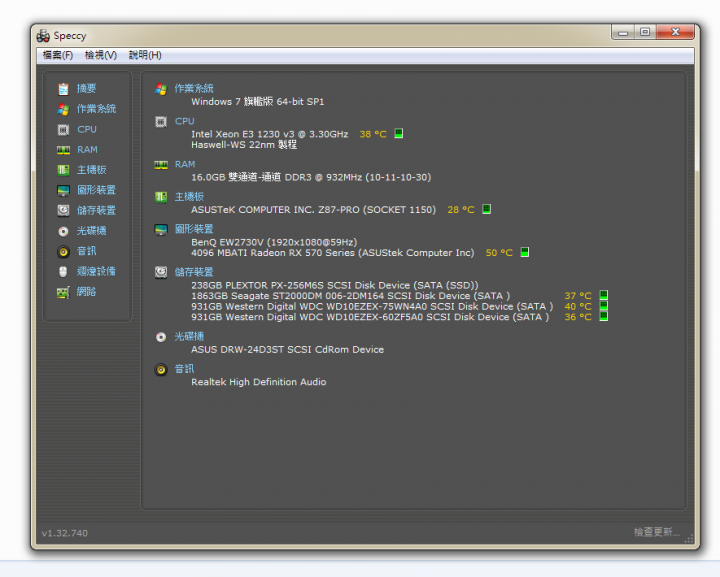720x577 pixels.
Task: Click 儲存裝置 heading link in summary panel
Action: point(194,272)
